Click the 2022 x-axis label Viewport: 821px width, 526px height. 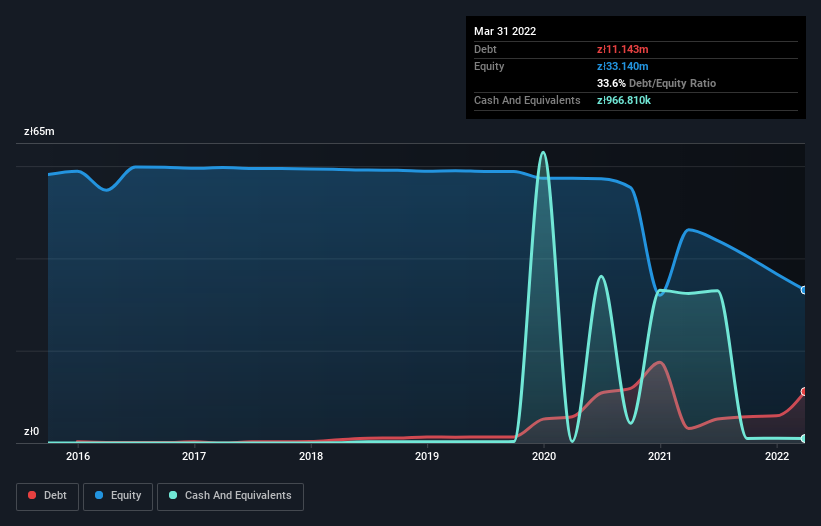pyautogui.click(x=777, y=456)
